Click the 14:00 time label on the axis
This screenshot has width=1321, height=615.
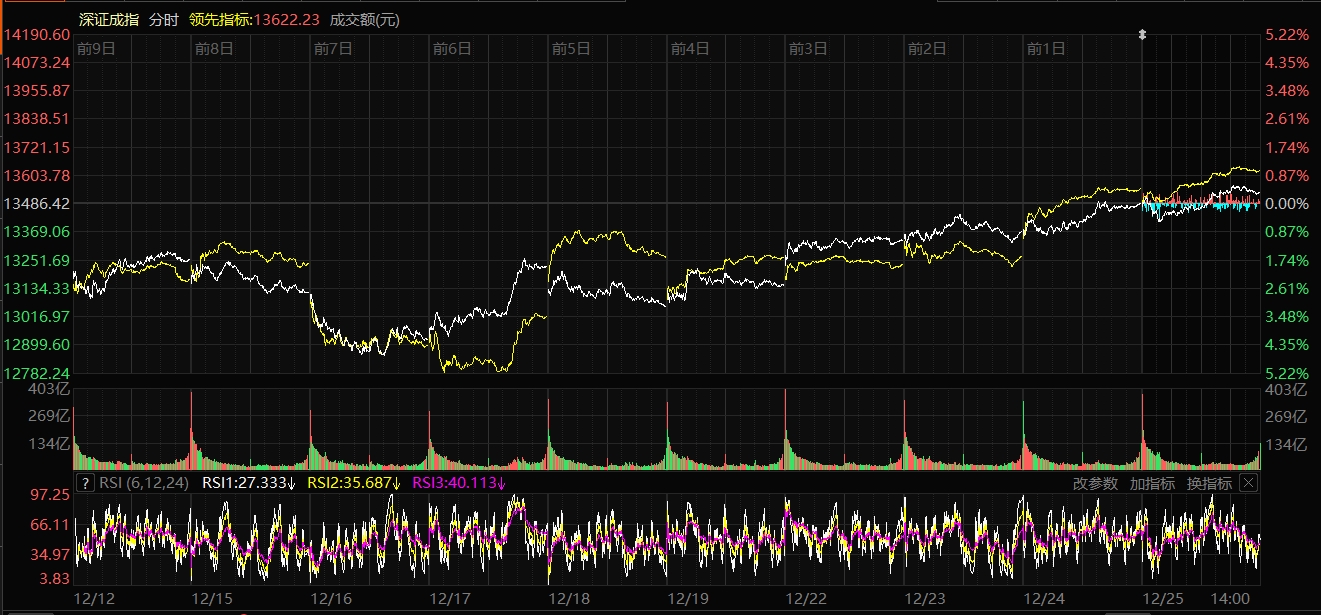click(1229, 598)
